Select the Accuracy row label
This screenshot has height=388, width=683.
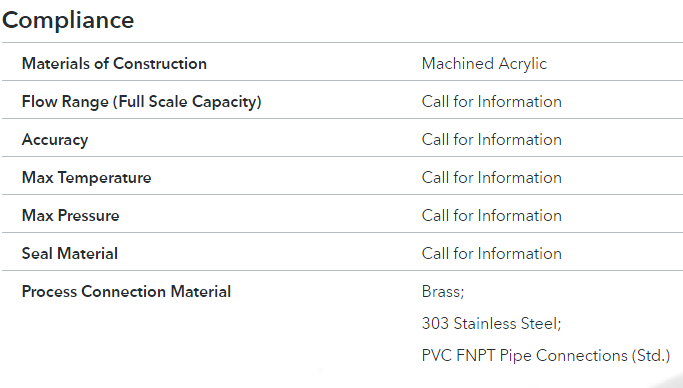pyautogui.click(x=55, y=140)
